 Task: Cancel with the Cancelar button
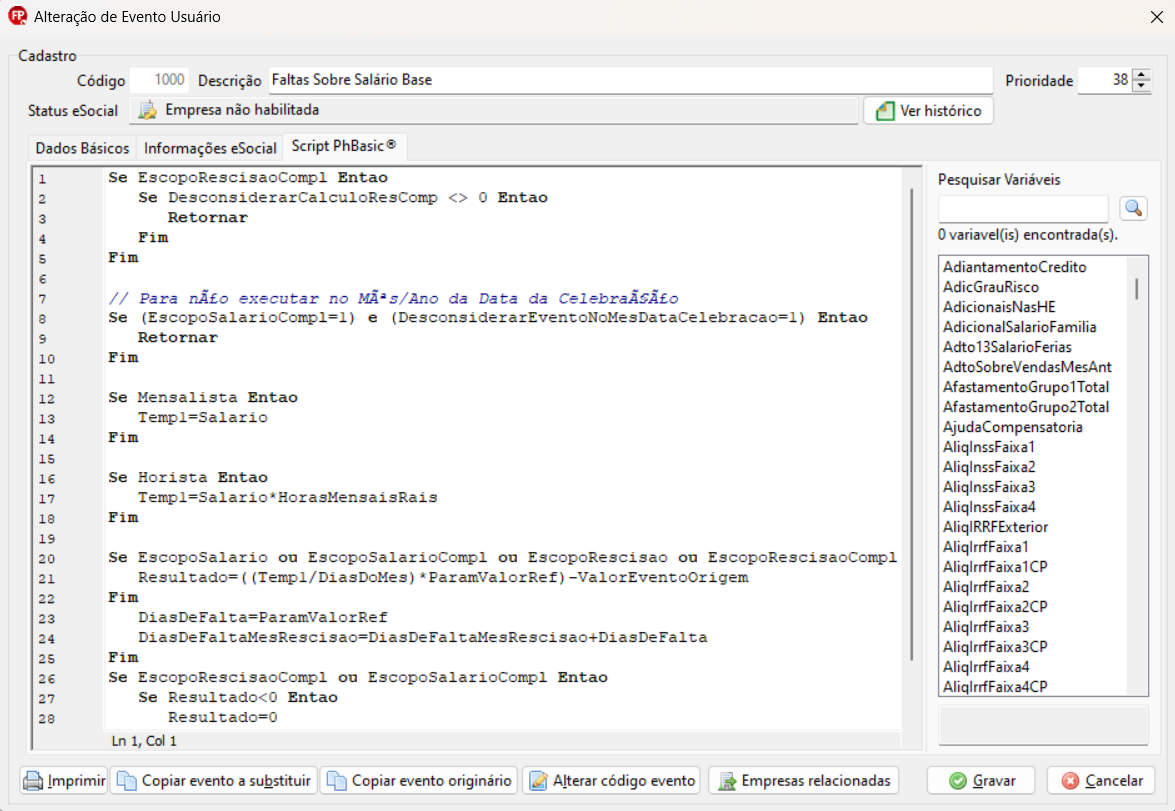click(1102, 780)
